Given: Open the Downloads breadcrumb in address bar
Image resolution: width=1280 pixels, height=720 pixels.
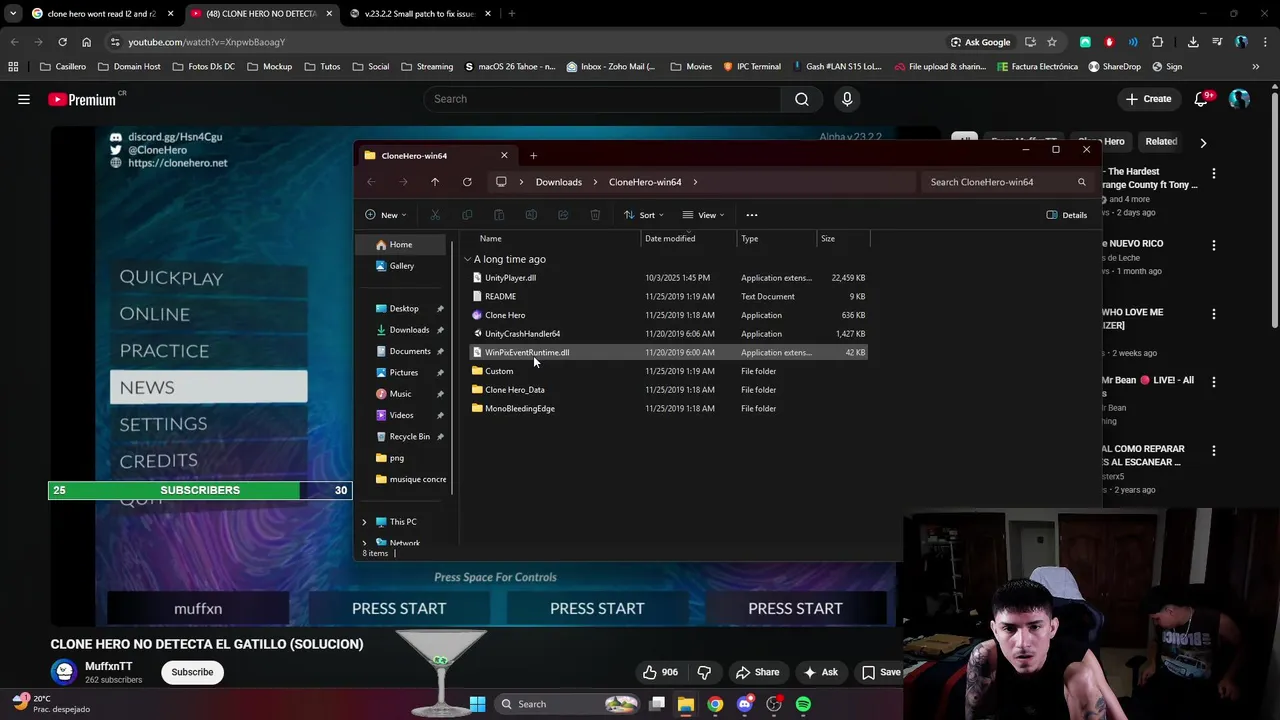Looking at the screenshot, I should coord(558,182).
